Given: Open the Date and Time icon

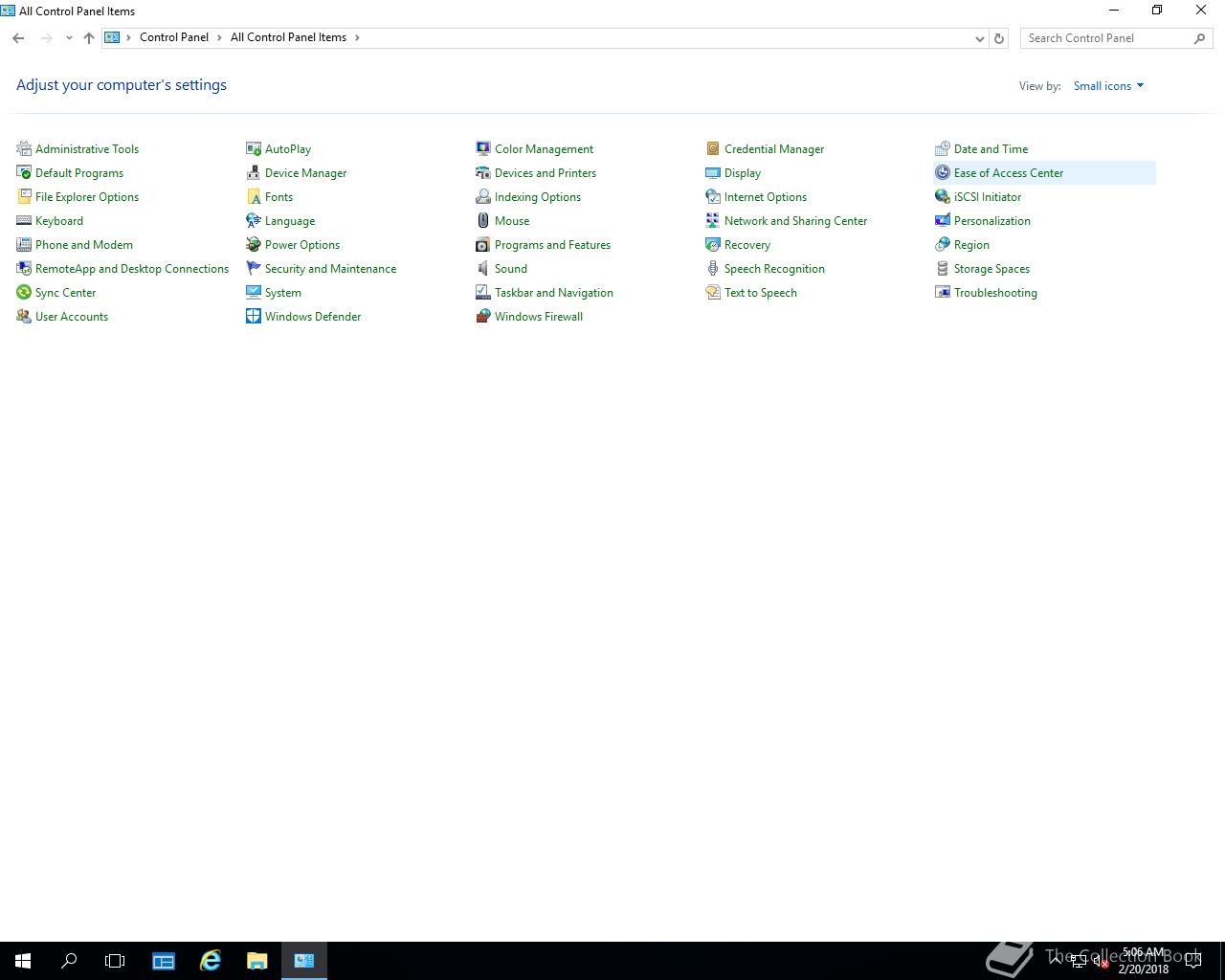Looking at the screenshot, I should (943, 148).
